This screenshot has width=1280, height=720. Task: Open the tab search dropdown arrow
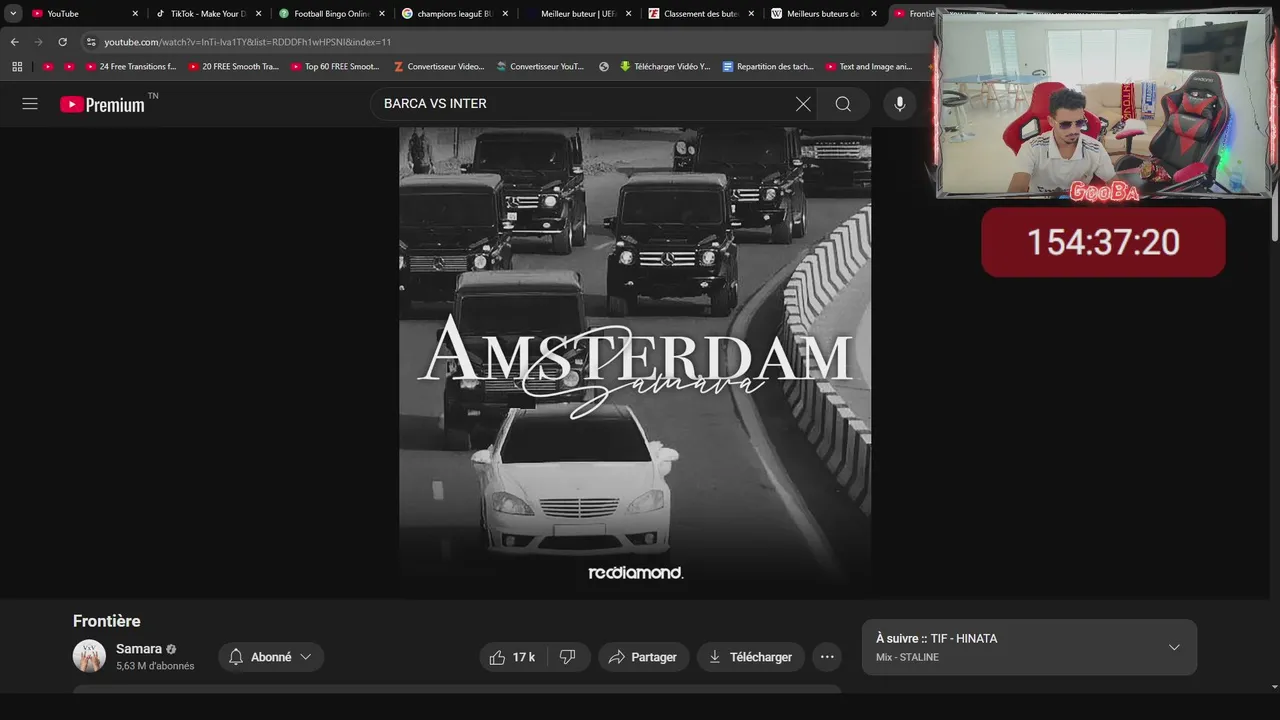[14, 14]
